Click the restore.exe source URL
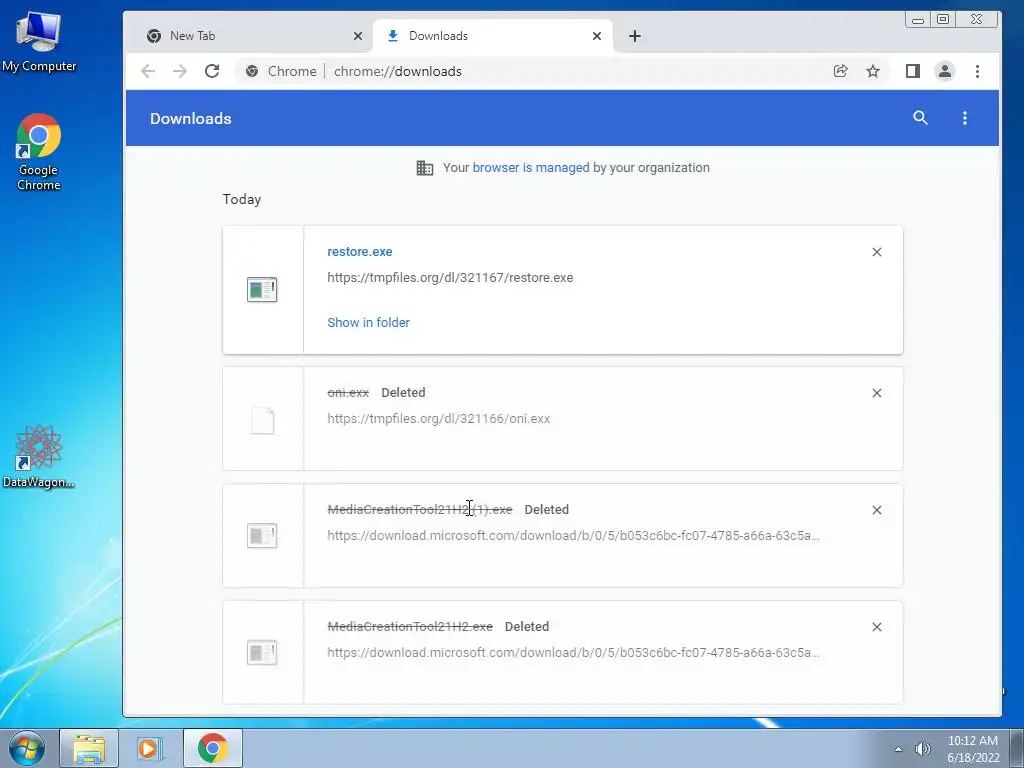This screenshot has height=768, width=1024. coord(450,278)
